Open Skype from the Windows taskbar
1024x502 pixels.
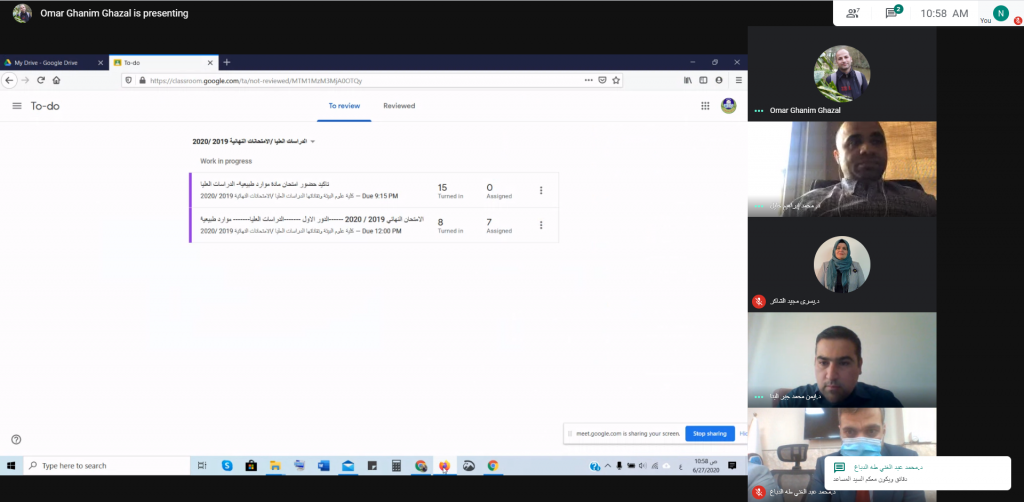(x=227, y=466)
